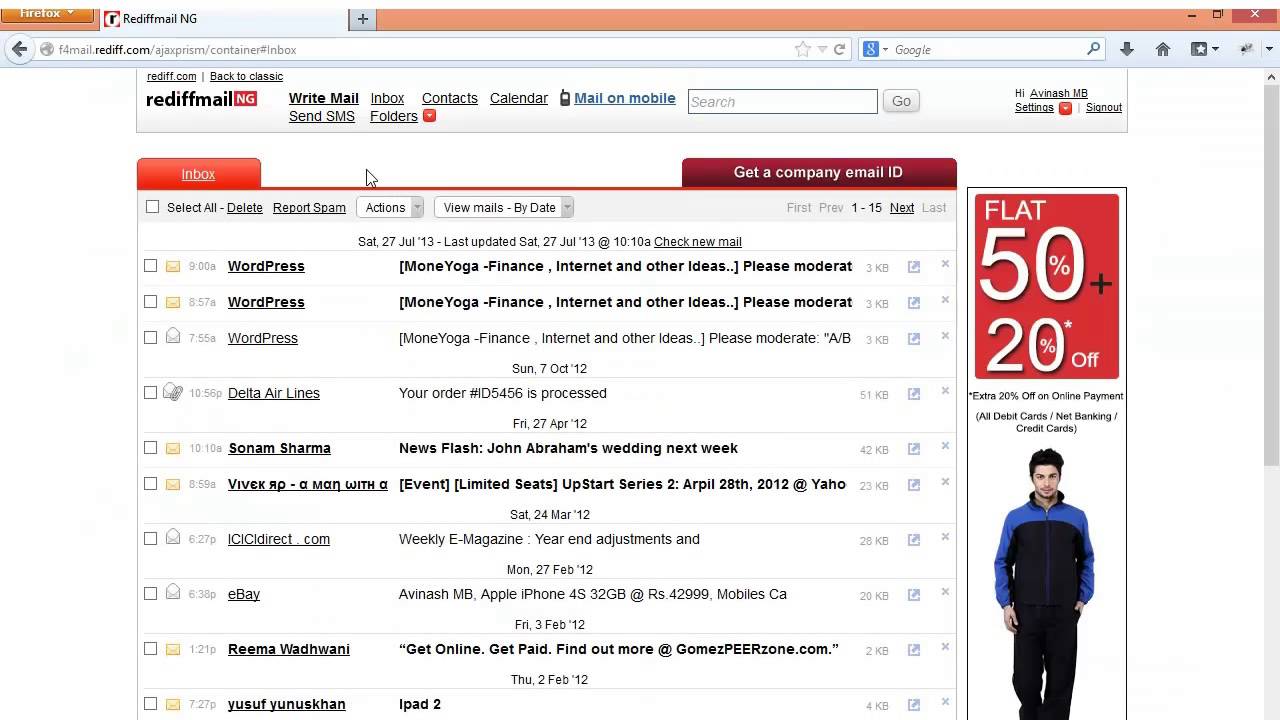Go to Firefox home page icon
This screenshot has height=720, width=1280.
coord(1163,49)
